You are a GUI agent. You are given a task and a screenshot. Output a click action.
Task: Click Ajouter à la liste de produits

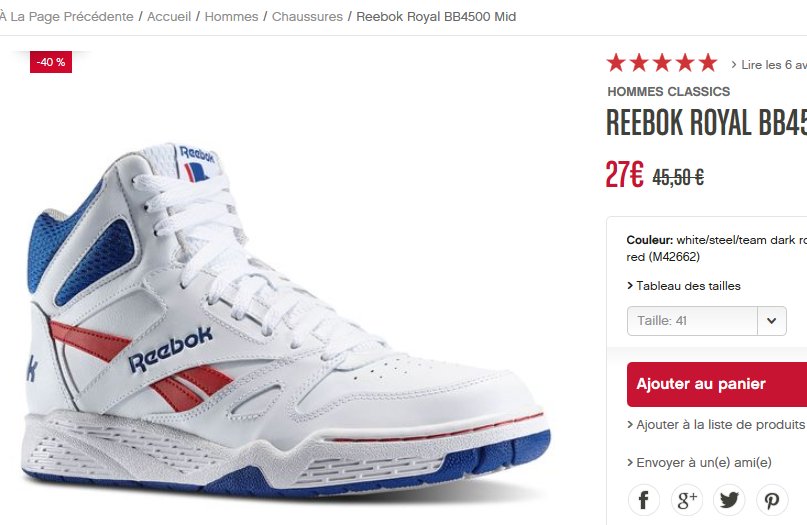click(720, 425)
